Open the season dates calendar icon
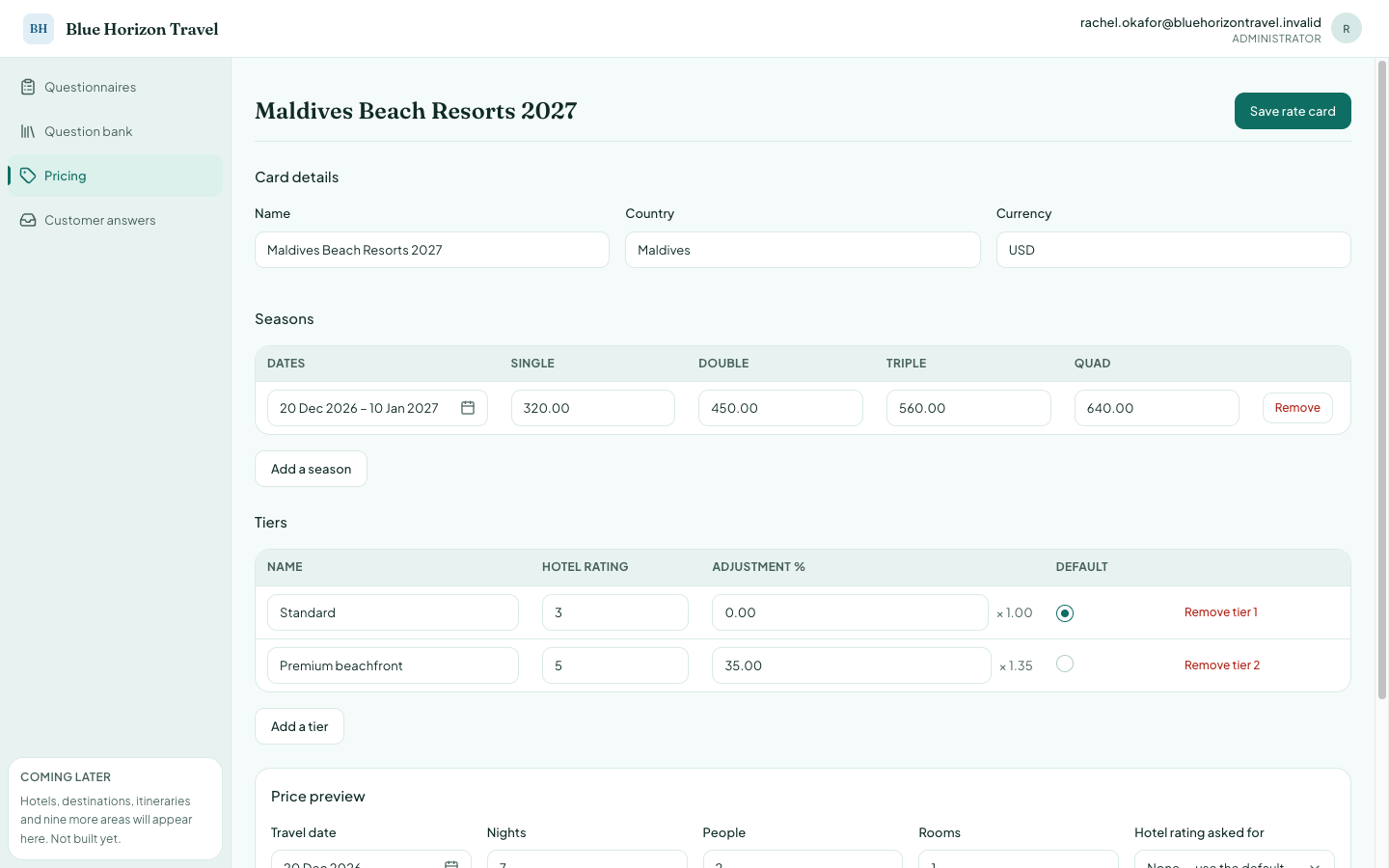Image resolution: width=1389 pixels, height=868 pixels. pos(468,408)
